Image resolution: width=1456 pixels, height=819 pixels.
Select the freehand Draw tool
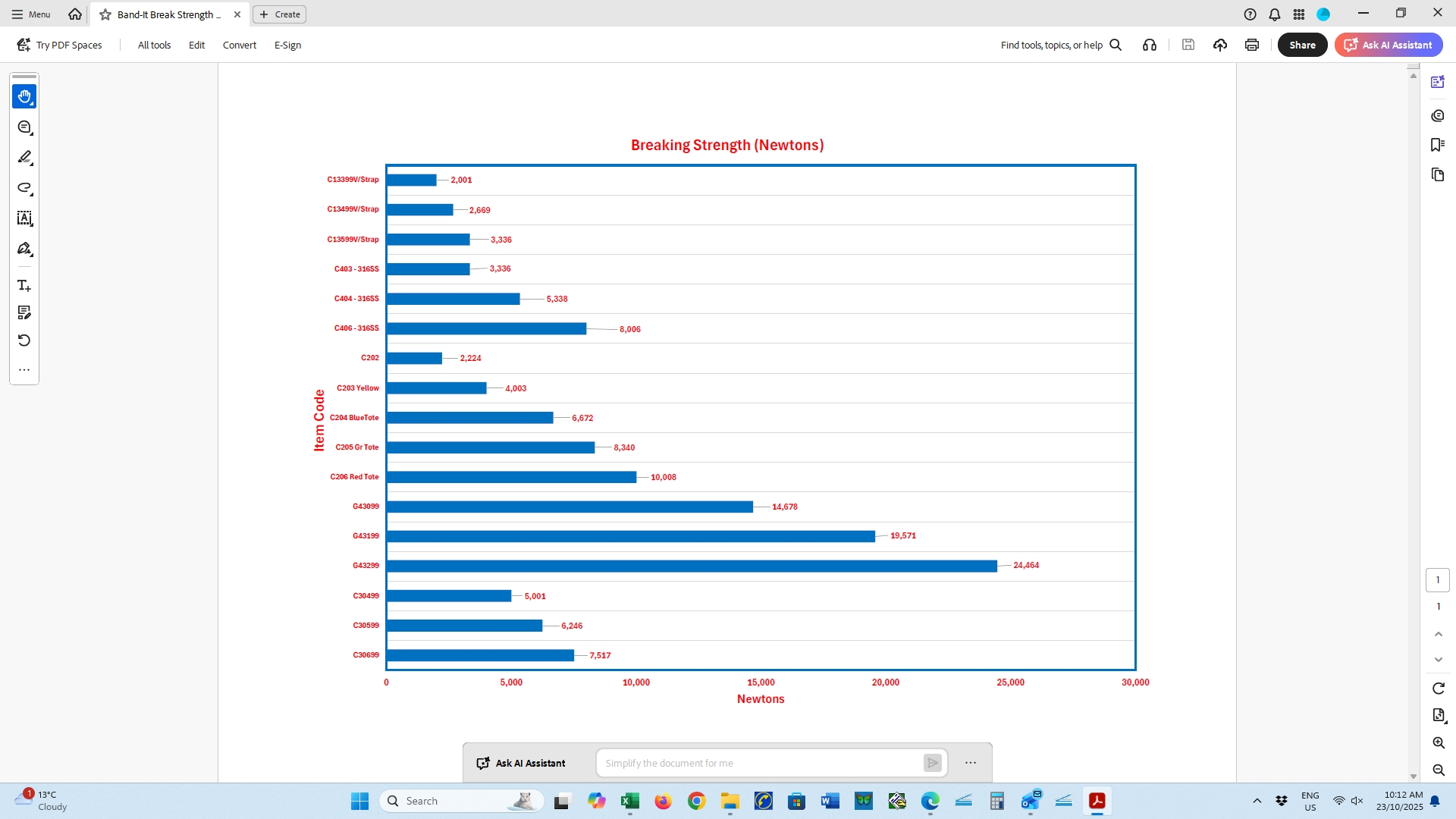point(24,189)
